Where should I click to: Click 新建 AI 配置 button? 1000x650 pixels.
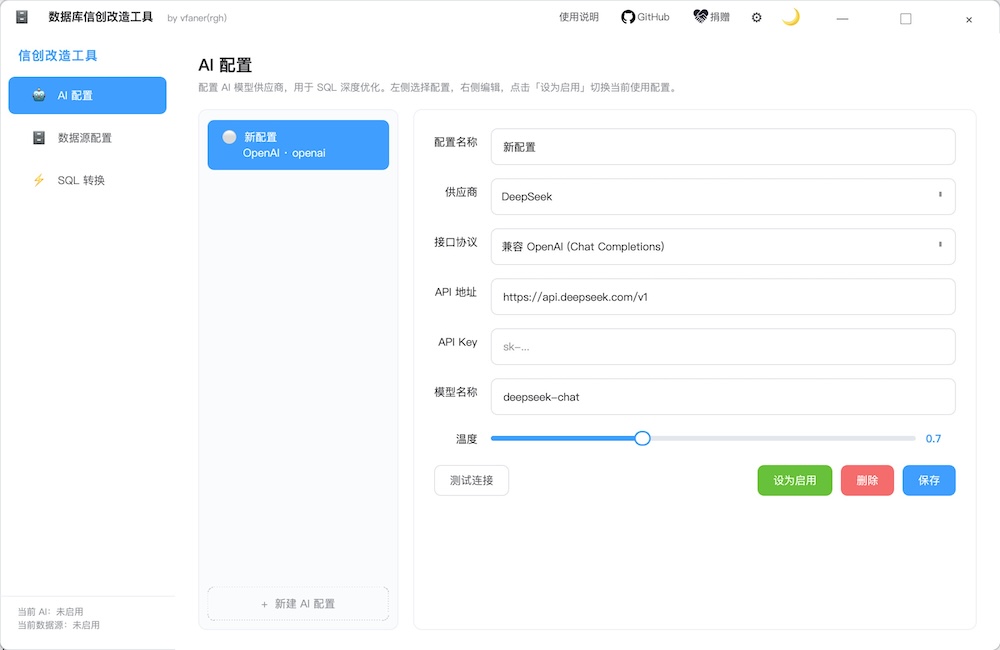point(298,603)
